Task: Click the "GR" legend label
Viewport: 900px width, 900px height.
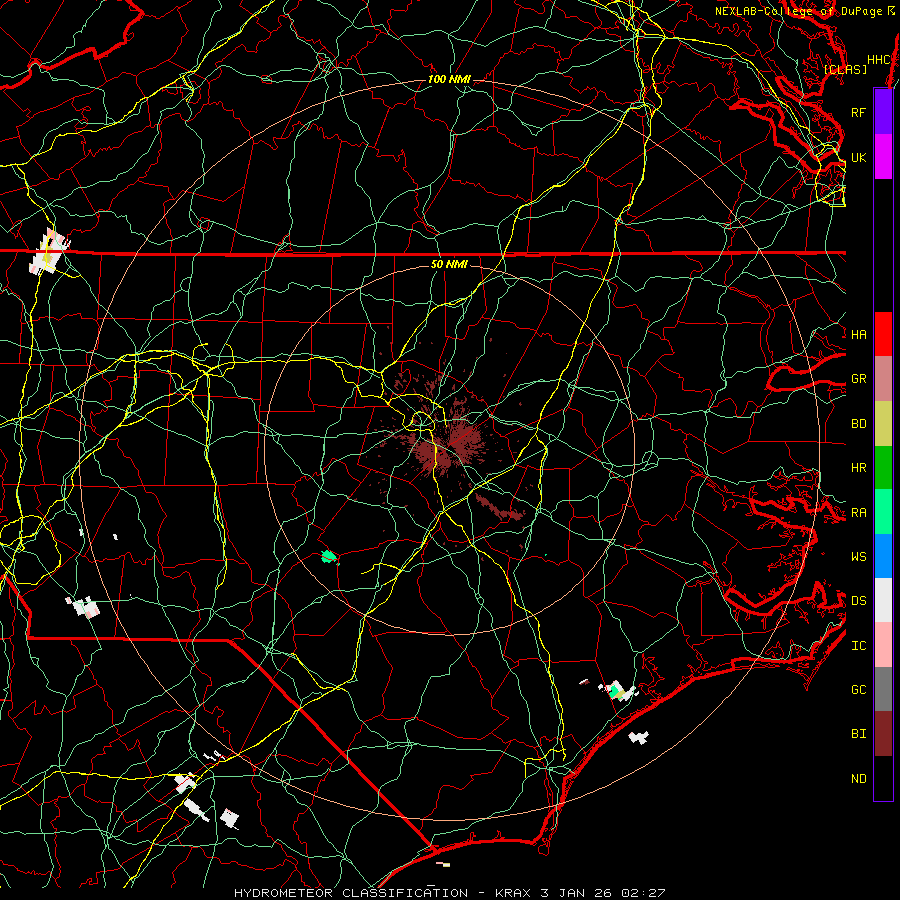Action: (x=858, y=379)
